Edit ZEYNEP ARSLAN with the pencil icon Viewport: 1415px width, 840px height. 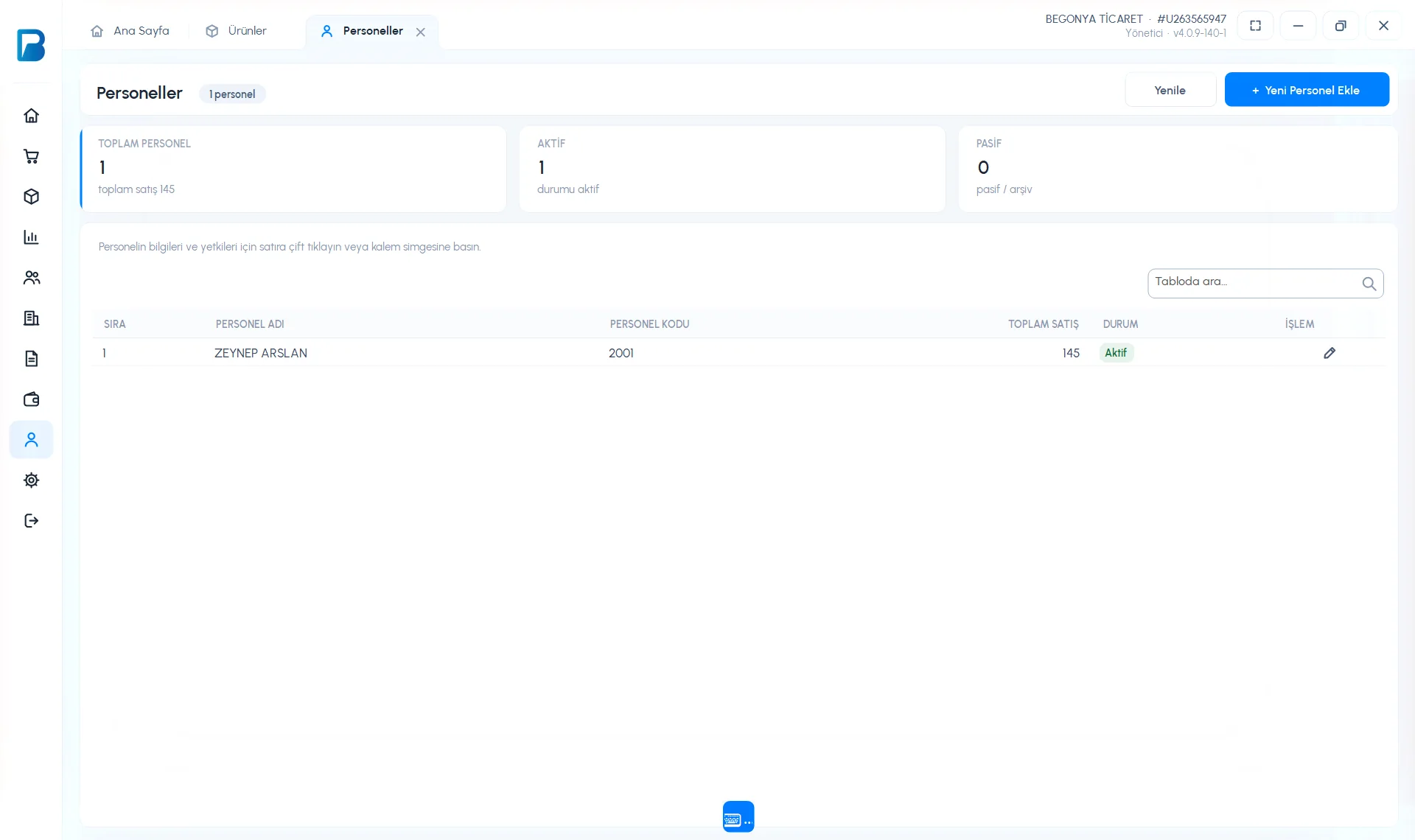pyautogui.click(x=1330, y=353)
